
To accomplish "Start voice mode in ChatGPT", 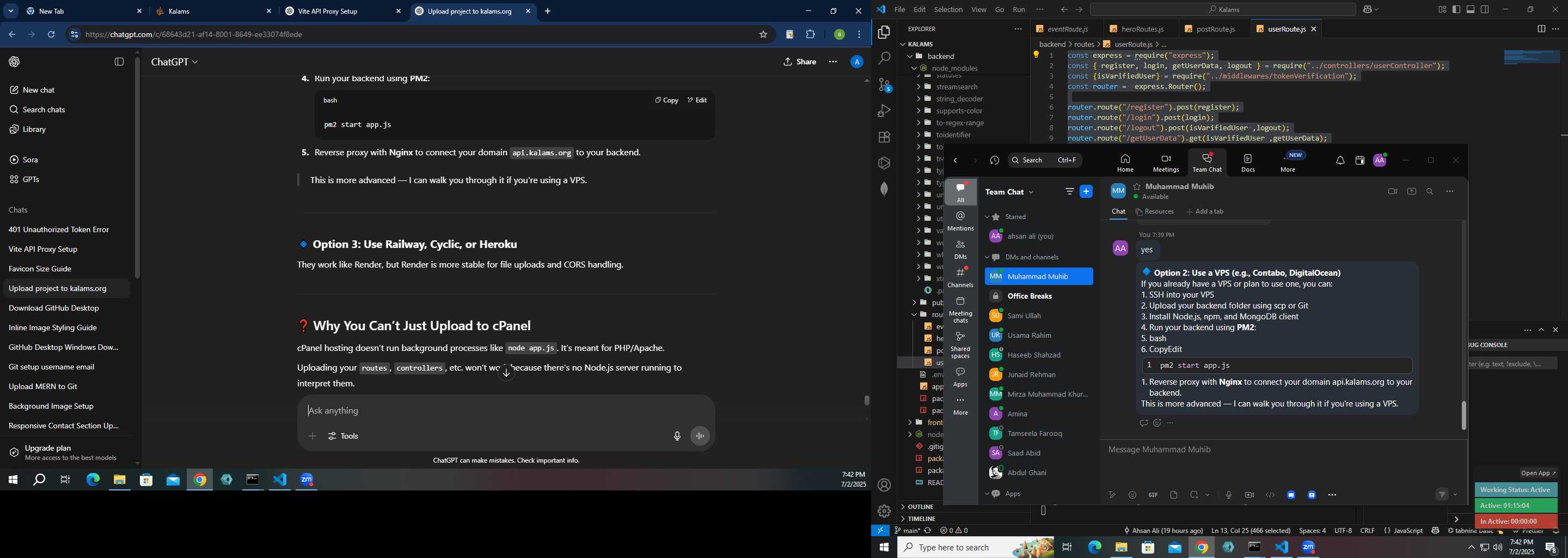I will point(700,436).
